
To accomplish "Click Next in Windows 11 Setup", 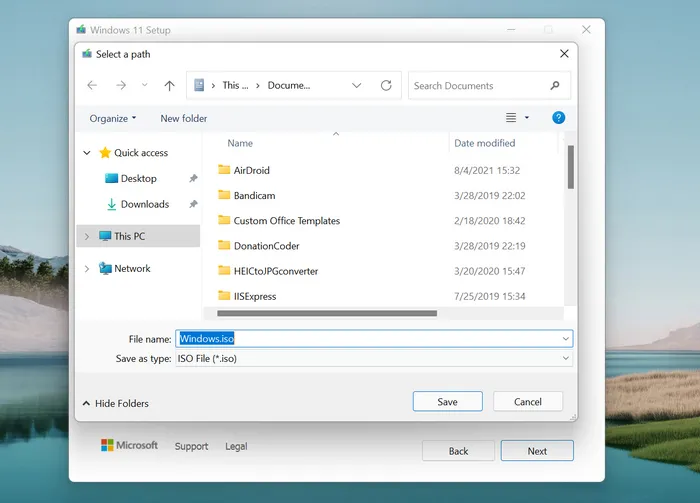I will 537,451.
